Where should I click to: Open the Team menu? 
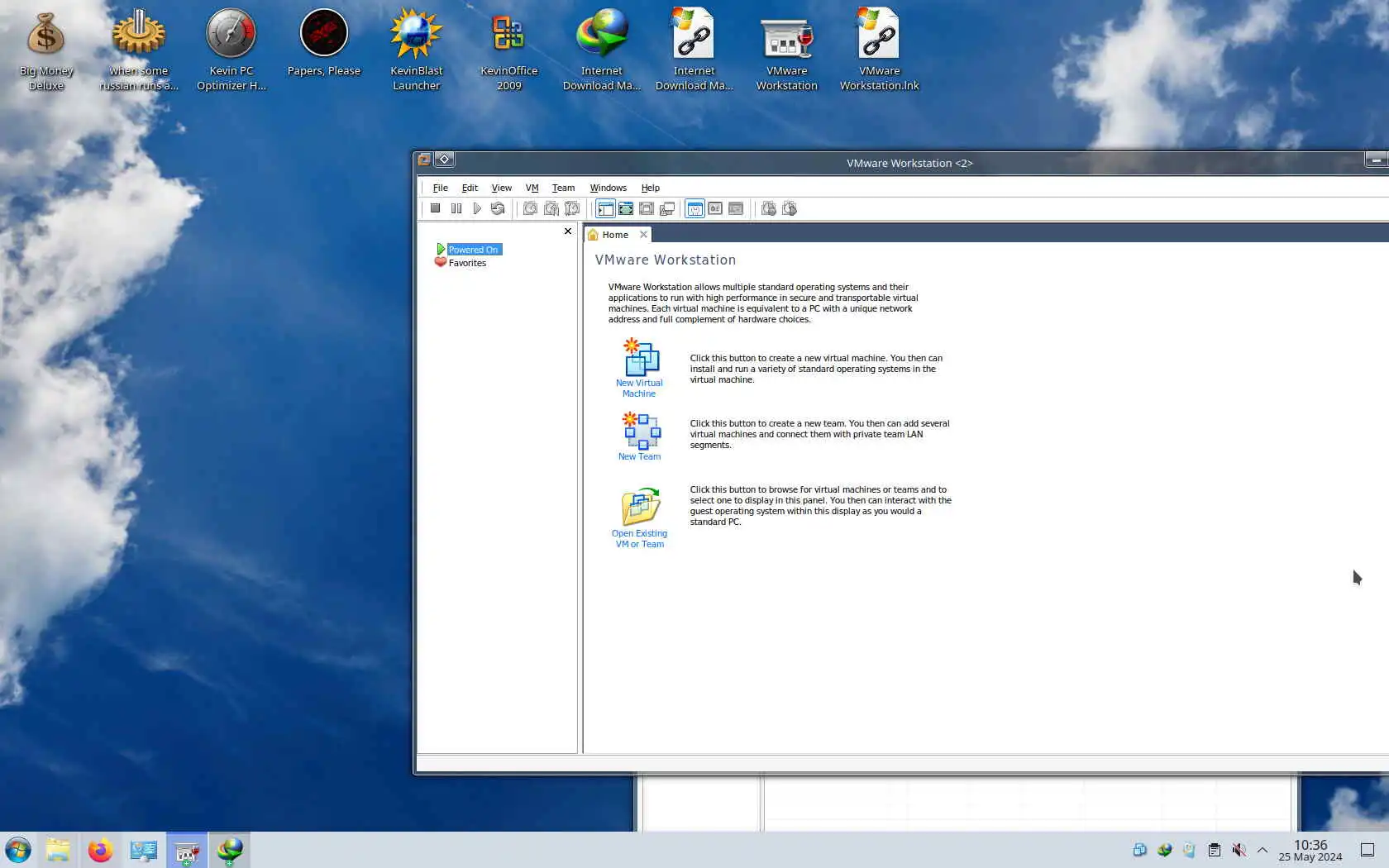(x=563, y=188)
